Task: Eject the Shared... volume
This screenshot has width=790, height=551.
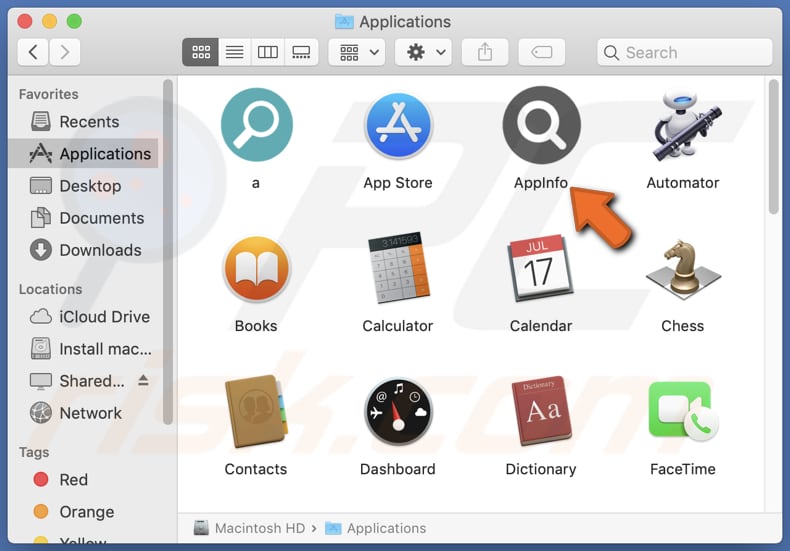Action: pyautogui.click(x=143, y=380)
